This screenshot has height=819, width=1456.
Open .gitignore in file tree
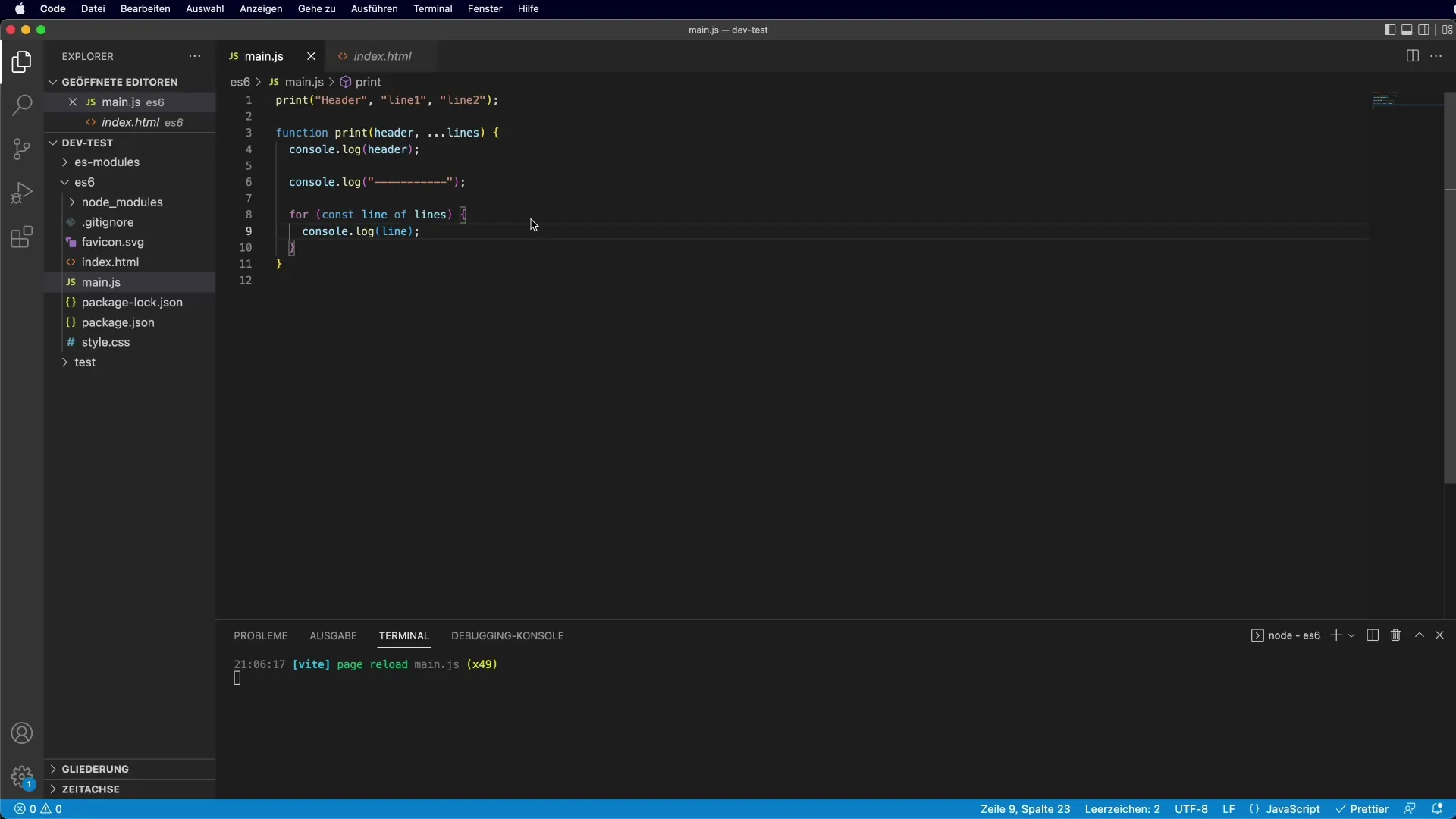click(130, 222)
